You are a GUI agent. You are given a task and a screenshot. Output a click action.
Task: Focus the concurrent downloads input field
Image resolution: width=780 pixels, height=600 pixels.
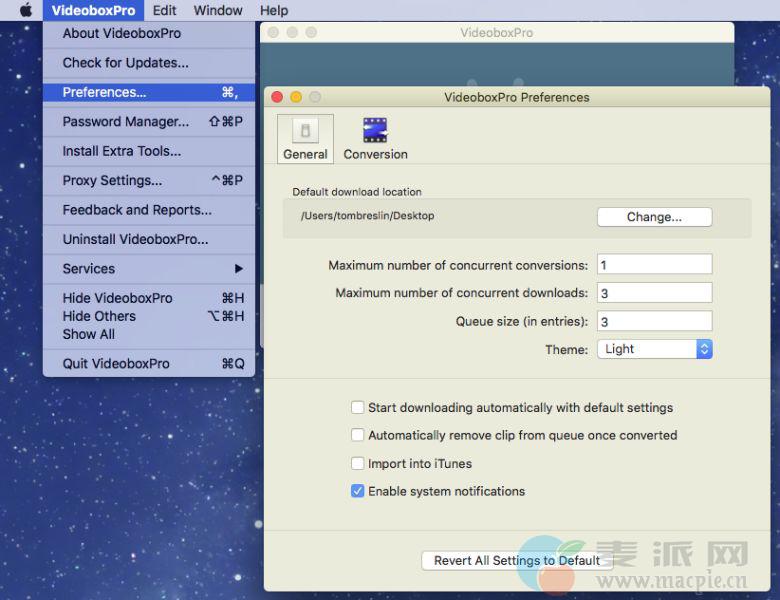tap(654, 293)
